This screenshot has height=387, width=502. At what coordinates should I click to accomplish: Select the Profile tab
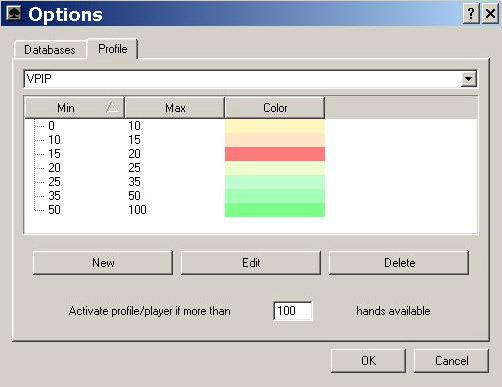coord(113,49)
